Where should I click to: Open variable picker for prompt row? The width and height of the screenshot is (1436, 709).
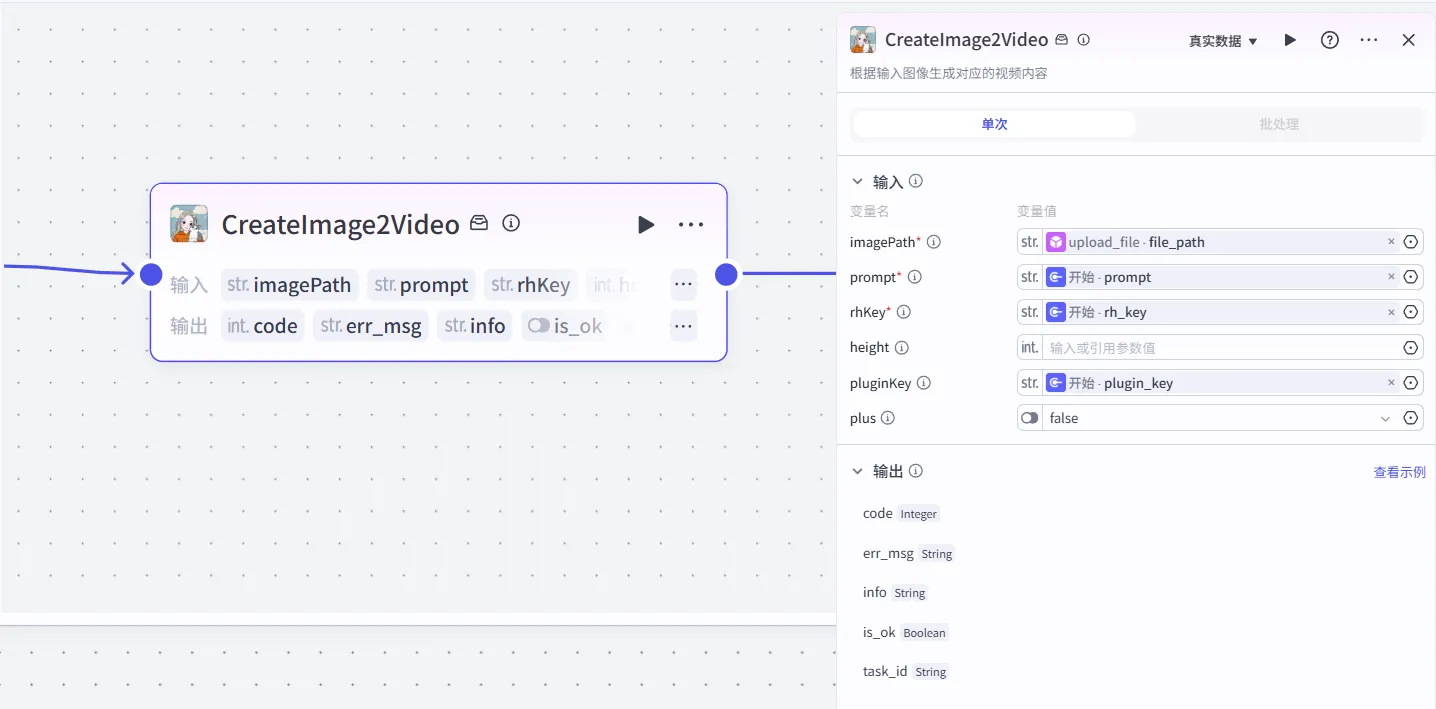1411,277
